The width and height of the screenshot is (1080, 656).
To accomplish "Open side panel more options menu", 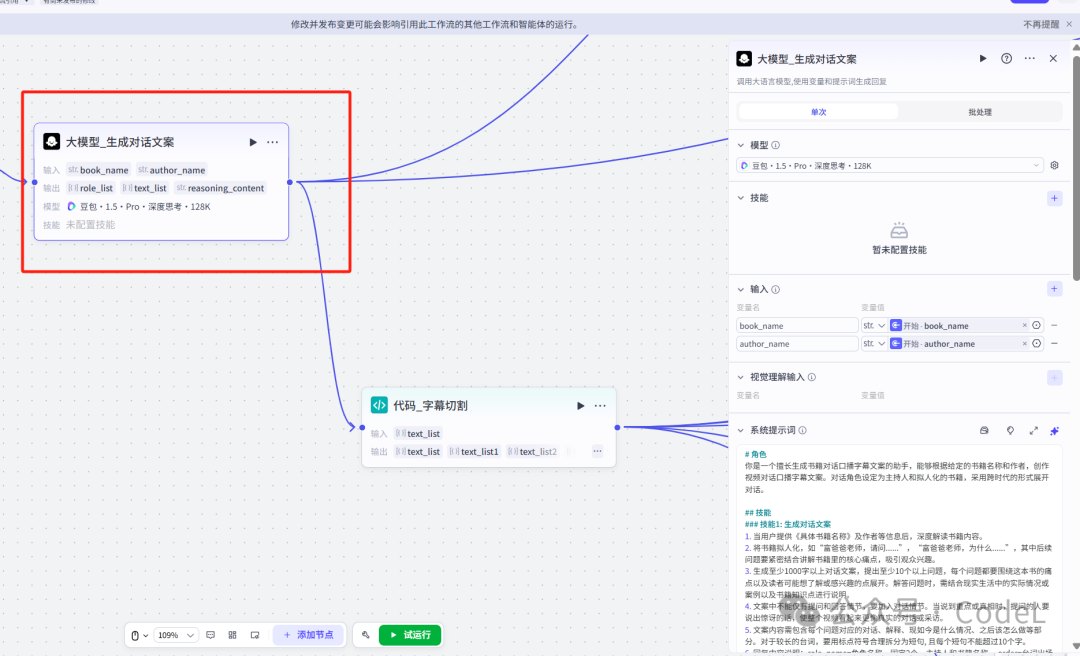I will coord(1029,59).
